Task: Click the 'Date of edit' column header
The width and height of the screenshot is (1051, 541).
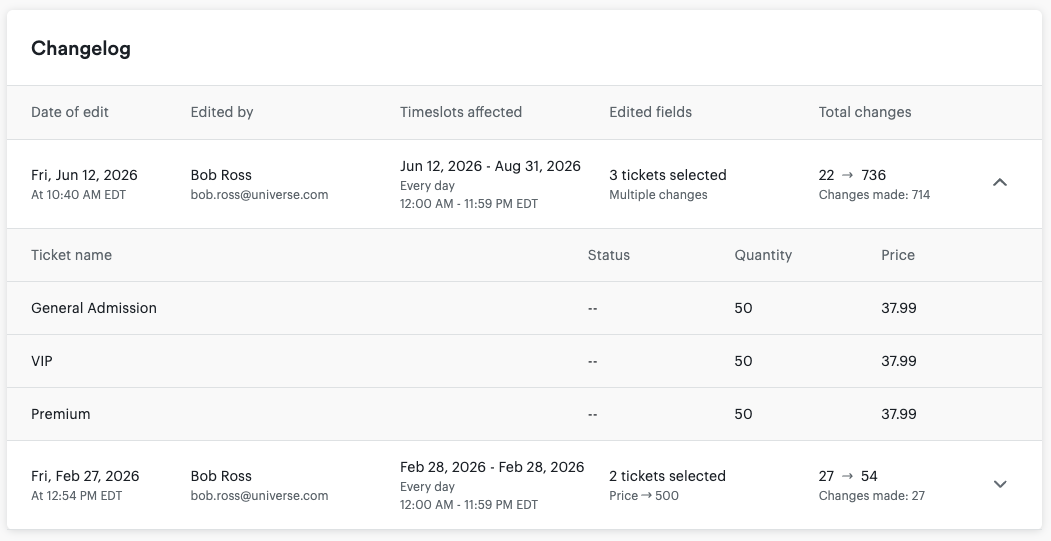Action: click(x=70, y=112)
